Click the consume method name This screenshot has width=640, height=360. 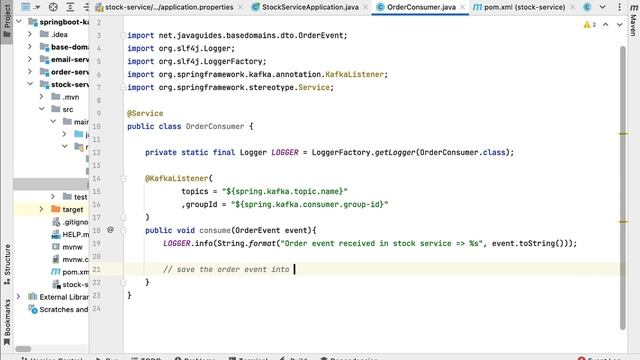coord(215,230)
